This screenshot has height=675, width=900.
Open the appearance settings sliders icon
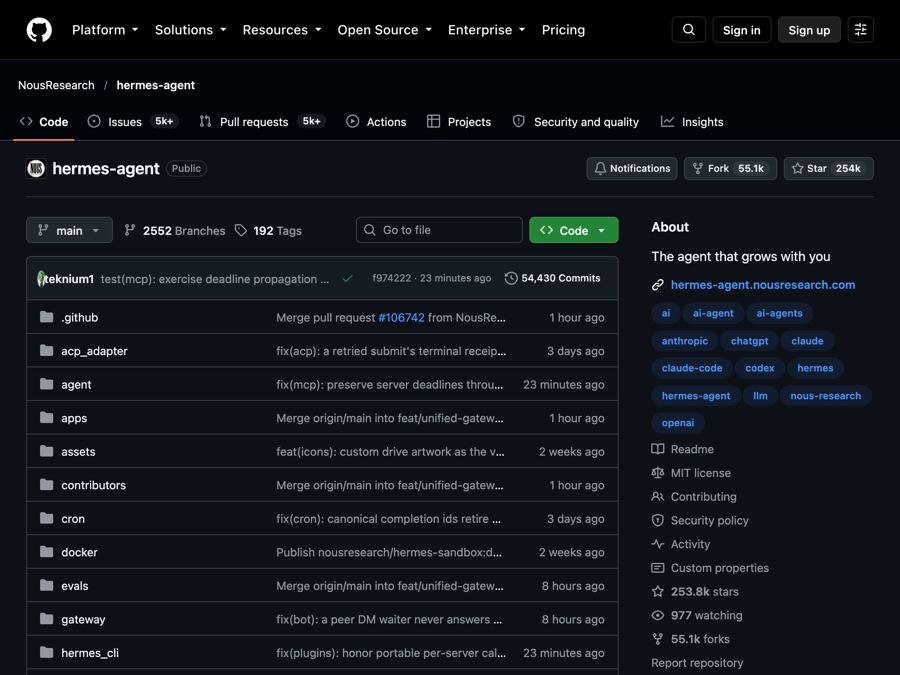pyautogui.click(x=860, y=30)
